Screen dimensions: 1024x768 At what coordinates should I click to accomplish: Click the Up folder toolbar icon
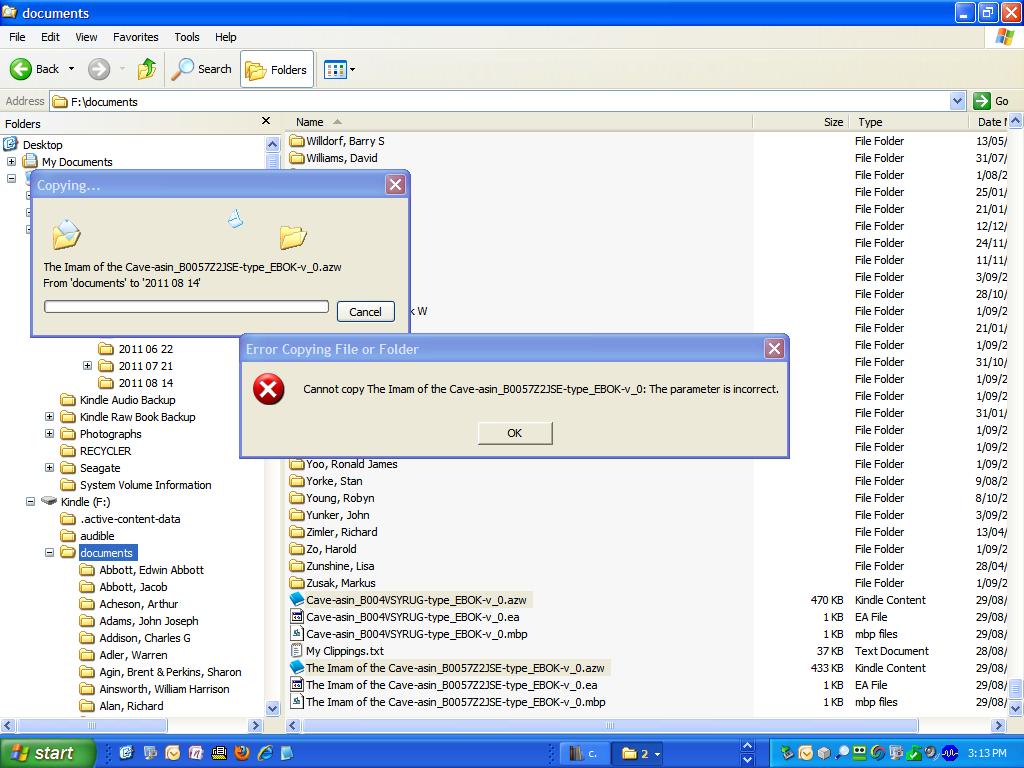click(x=147, y=69)
